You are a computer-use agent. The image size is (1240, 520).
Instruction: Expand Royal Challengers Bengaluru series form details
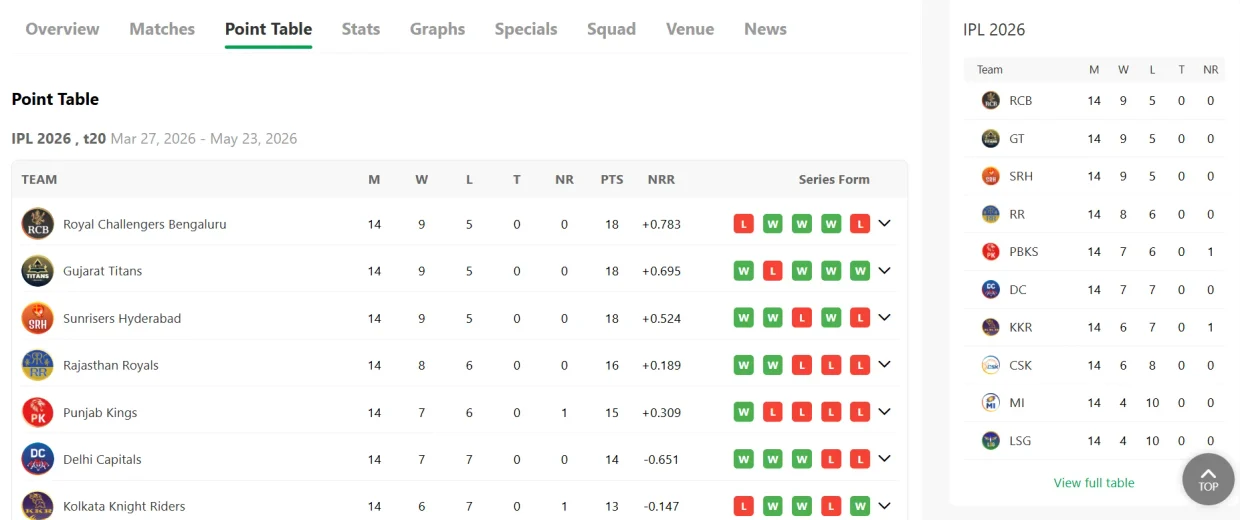pos(884,223)
